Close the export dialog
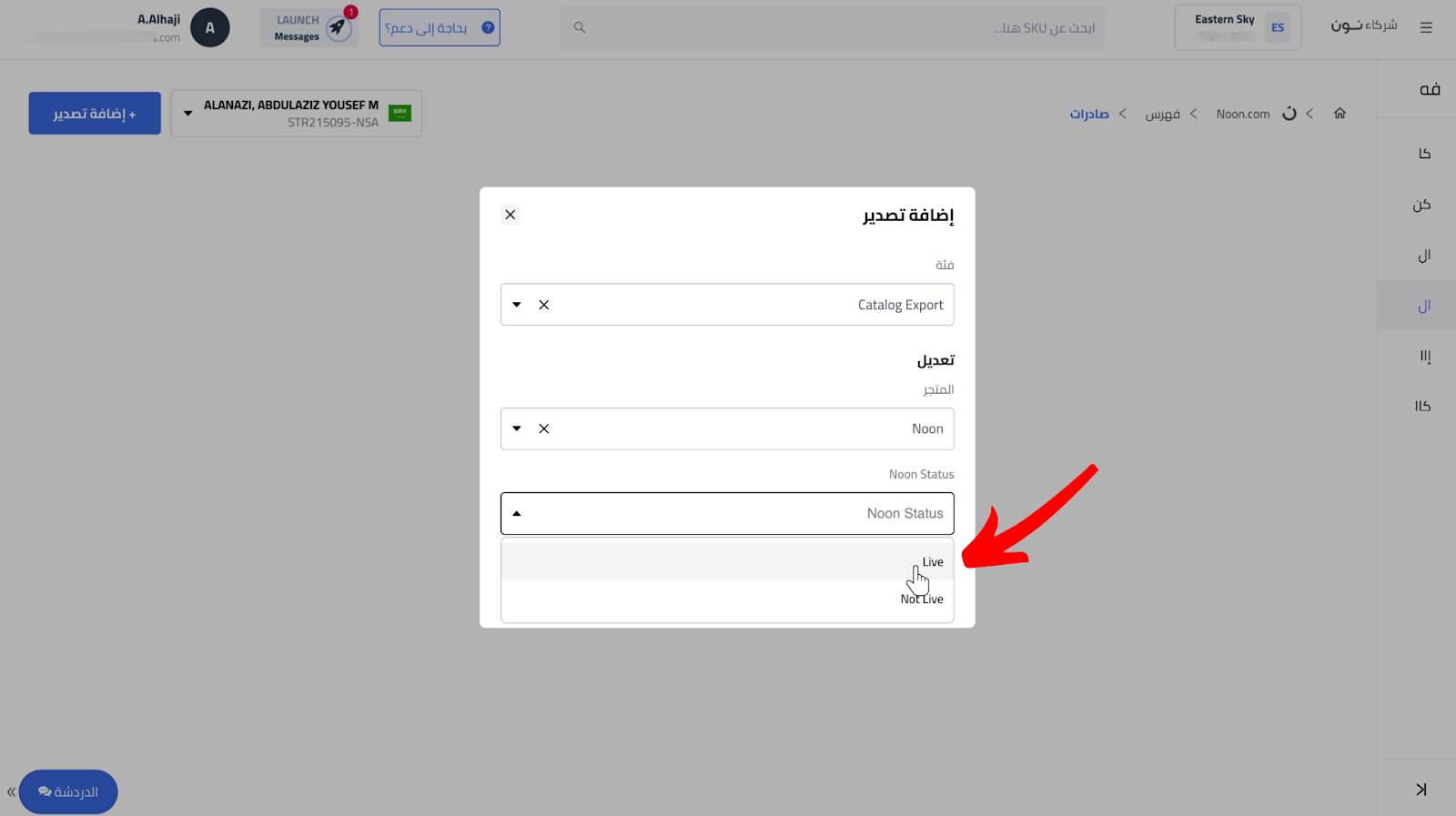The width and height of the screenshot is (1456, 816). click(x=511, y=215)
